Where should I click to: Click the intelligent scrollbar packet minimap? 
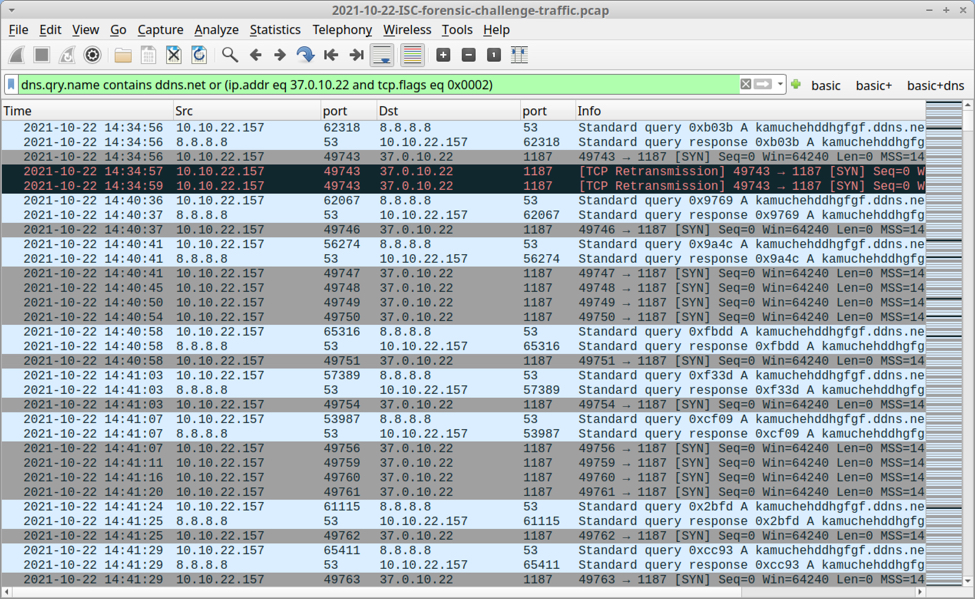click(x=943, y=340)
